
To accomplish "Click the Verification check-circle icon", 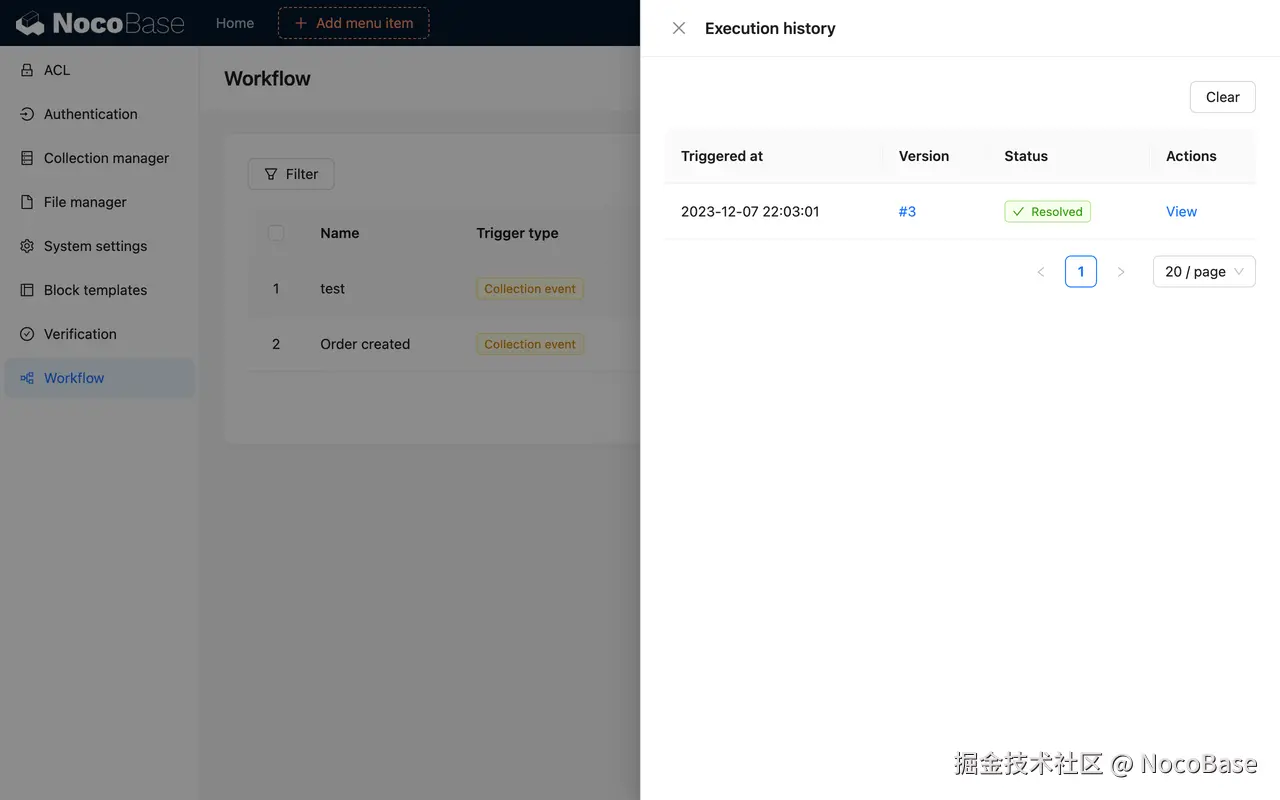I will click(27, 334).
